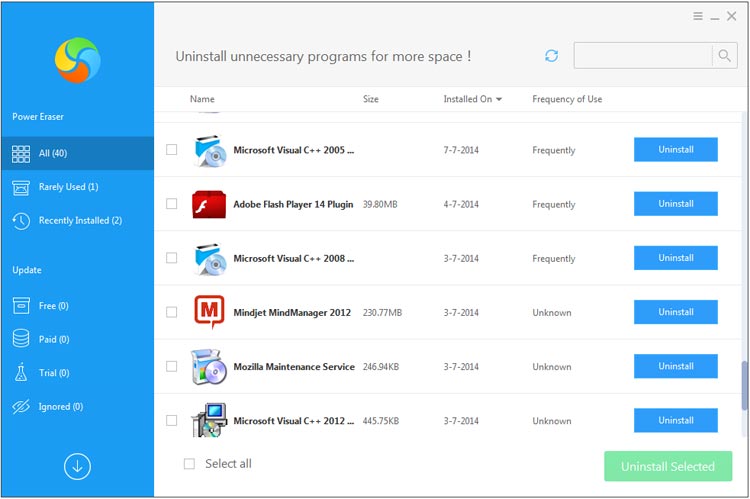This screenshot has width=750, height=499.
Task: Click Microsoft Visual C++ 2012 icon
Action: (x=209, y=420)
